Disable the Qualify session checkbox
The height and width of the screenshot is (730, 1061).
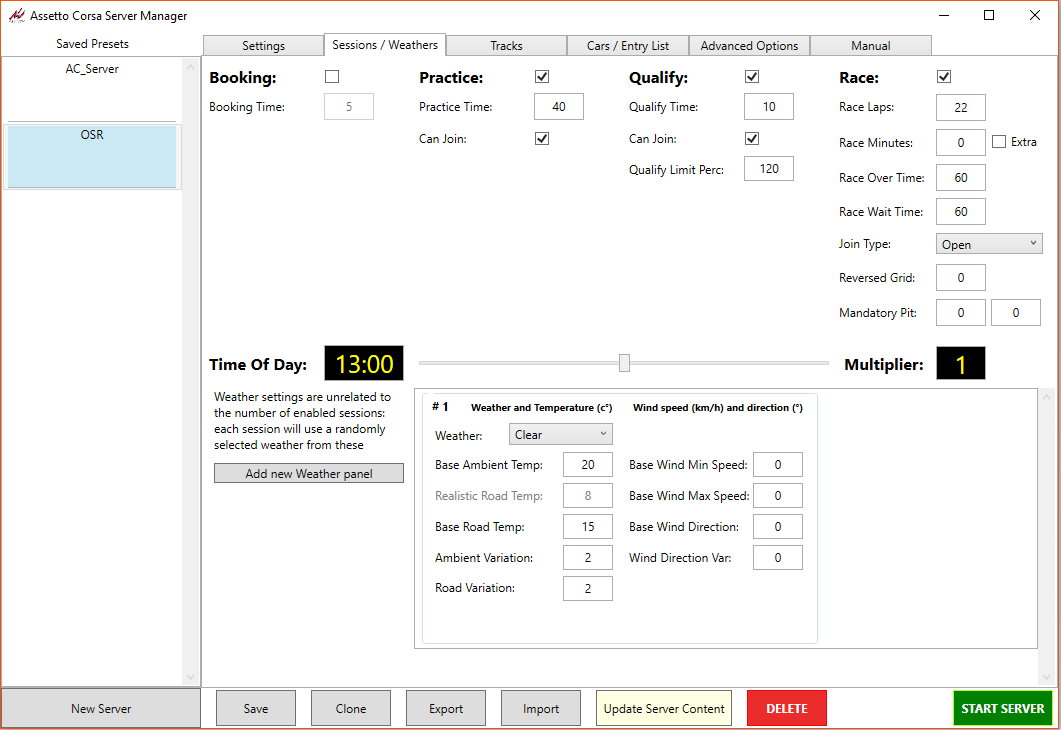(751, 76)
